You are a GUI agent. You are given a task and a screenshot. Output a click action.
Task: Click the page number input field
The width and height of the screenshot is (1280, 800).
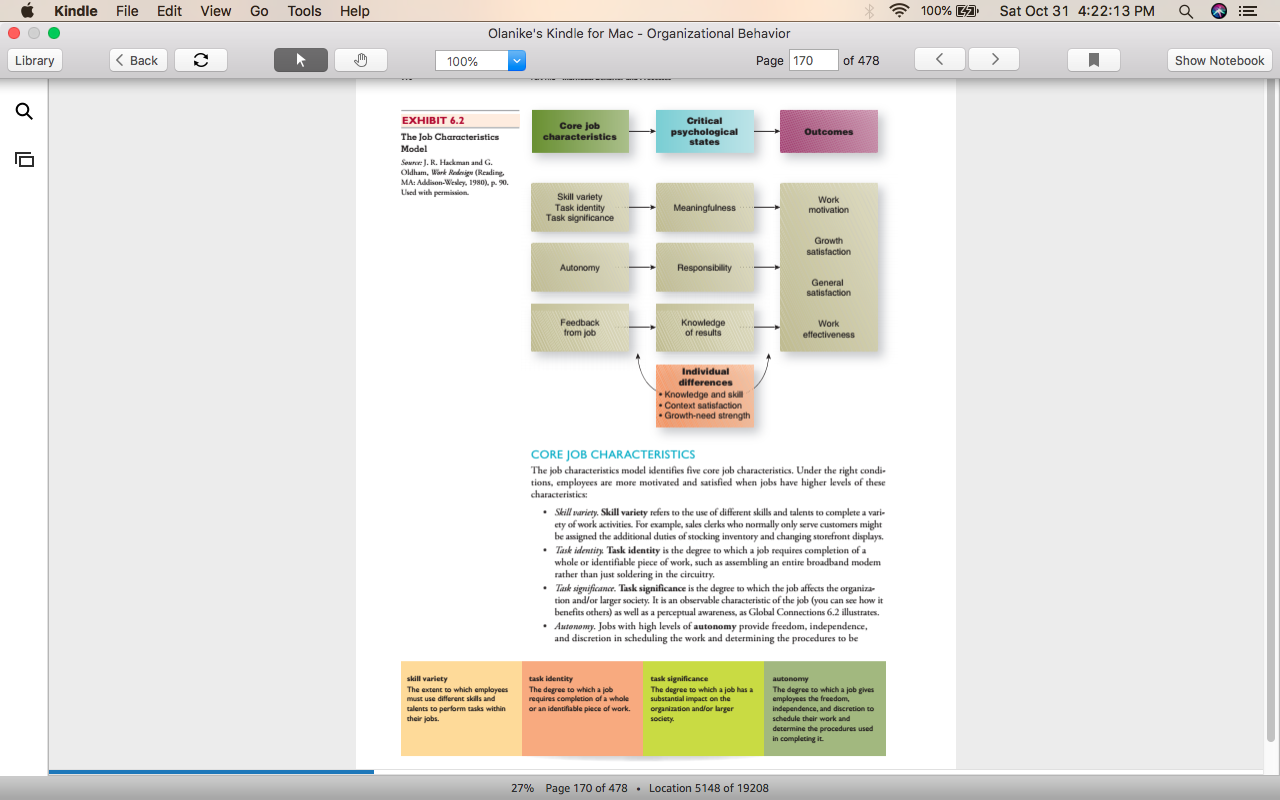(x=814, y=60)
